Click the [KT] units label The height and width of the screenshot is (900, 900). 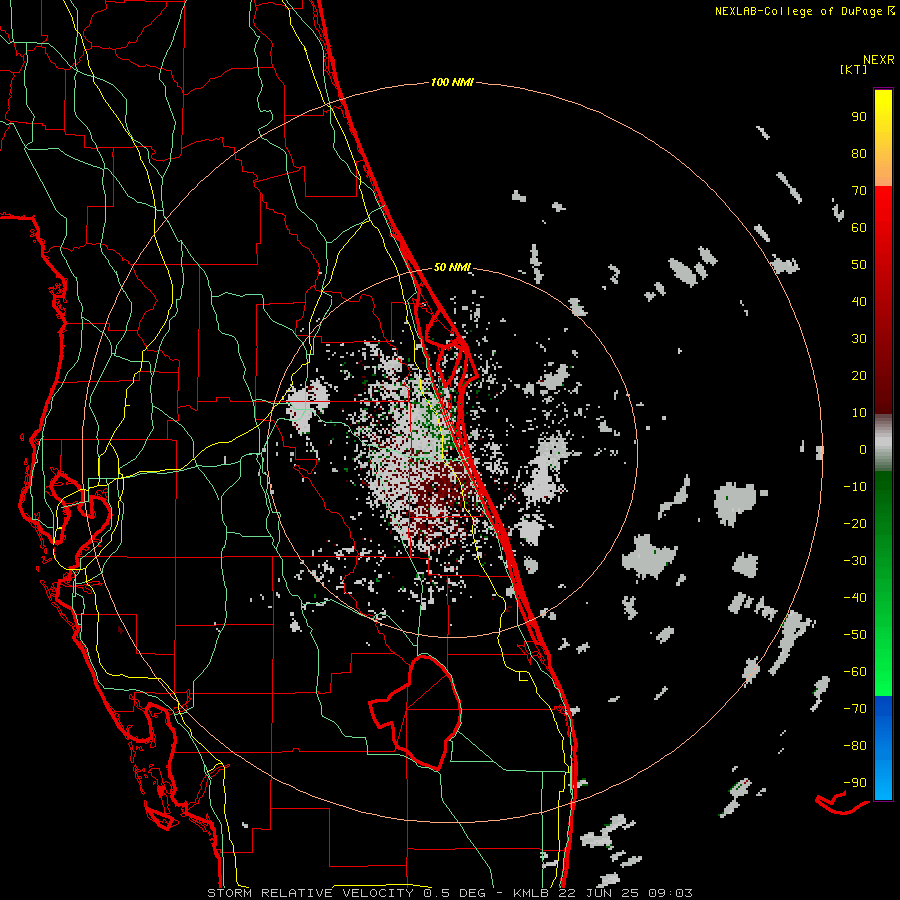point(853,69)
